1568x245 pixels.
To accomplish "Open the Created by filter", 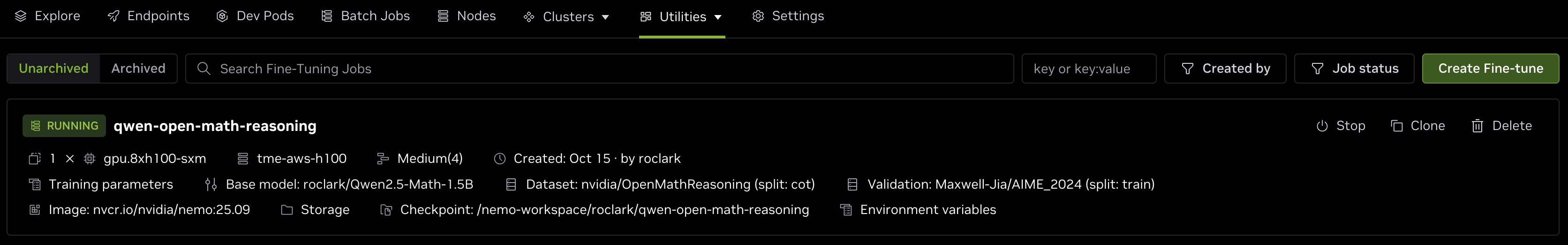I will (1225, 68).
